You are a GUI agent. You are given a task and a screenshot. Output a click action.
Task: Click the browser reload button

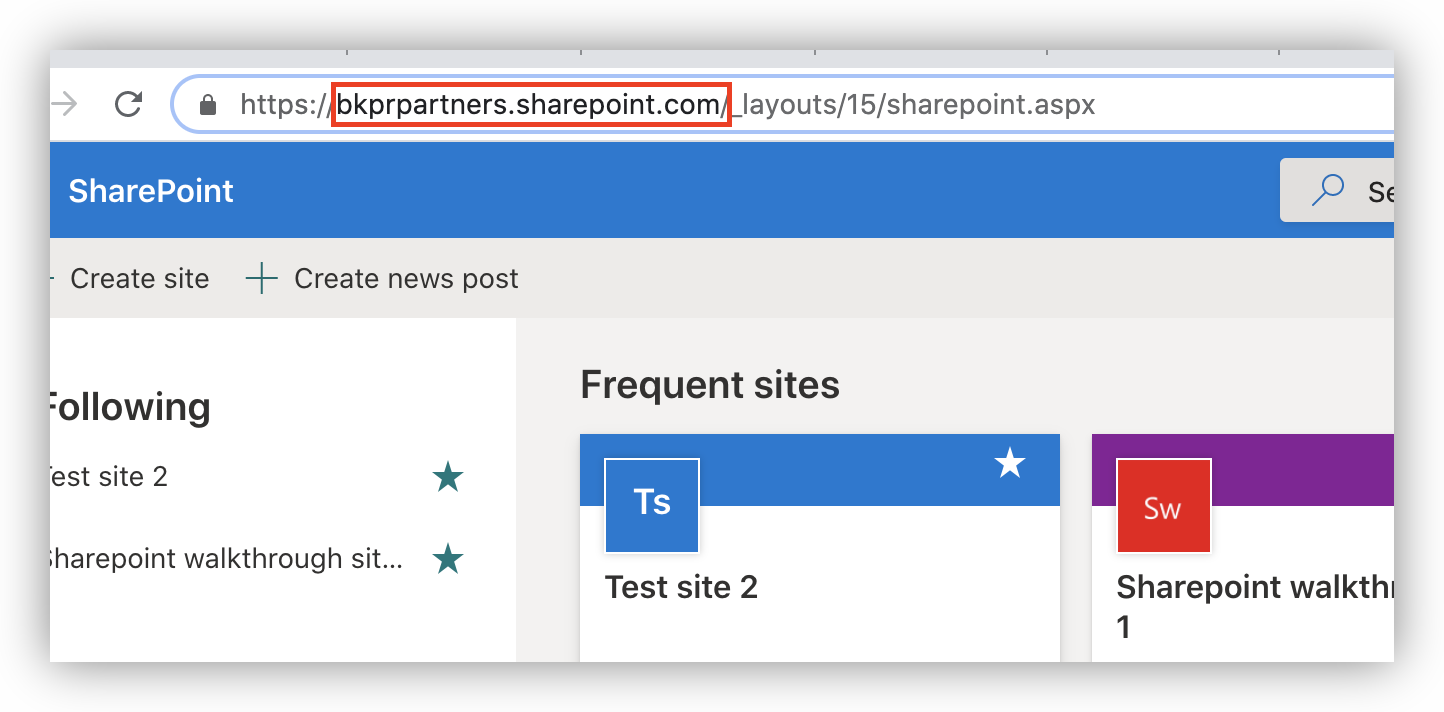point(128,104)
